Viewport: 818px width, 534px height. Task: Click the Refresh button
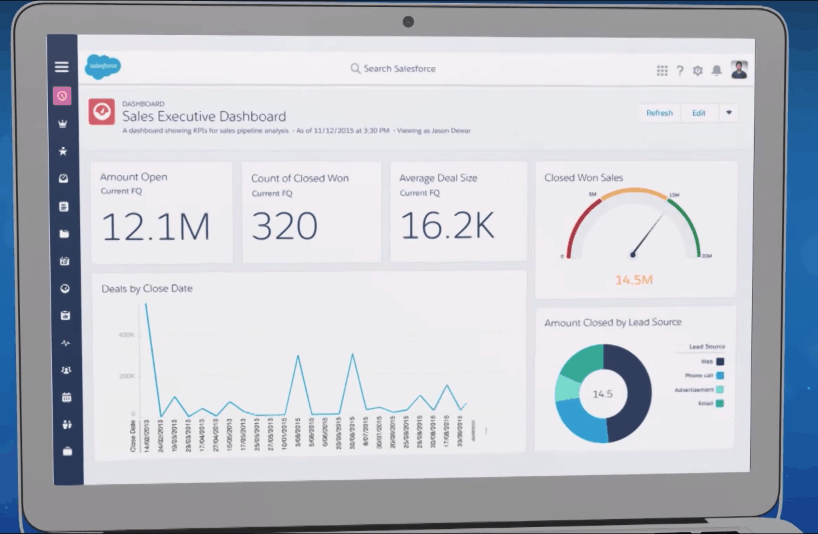tap(659, 113)
